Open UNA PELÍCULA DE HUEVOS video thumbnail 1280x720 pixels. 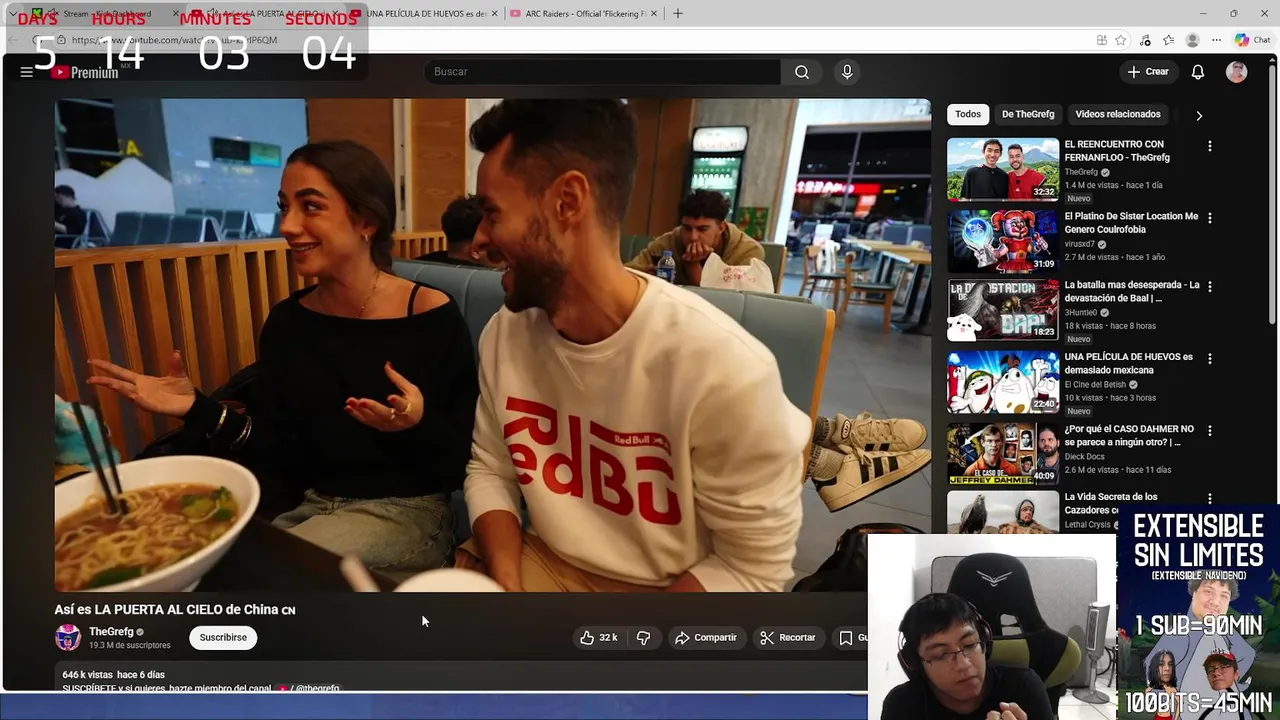1003,383
